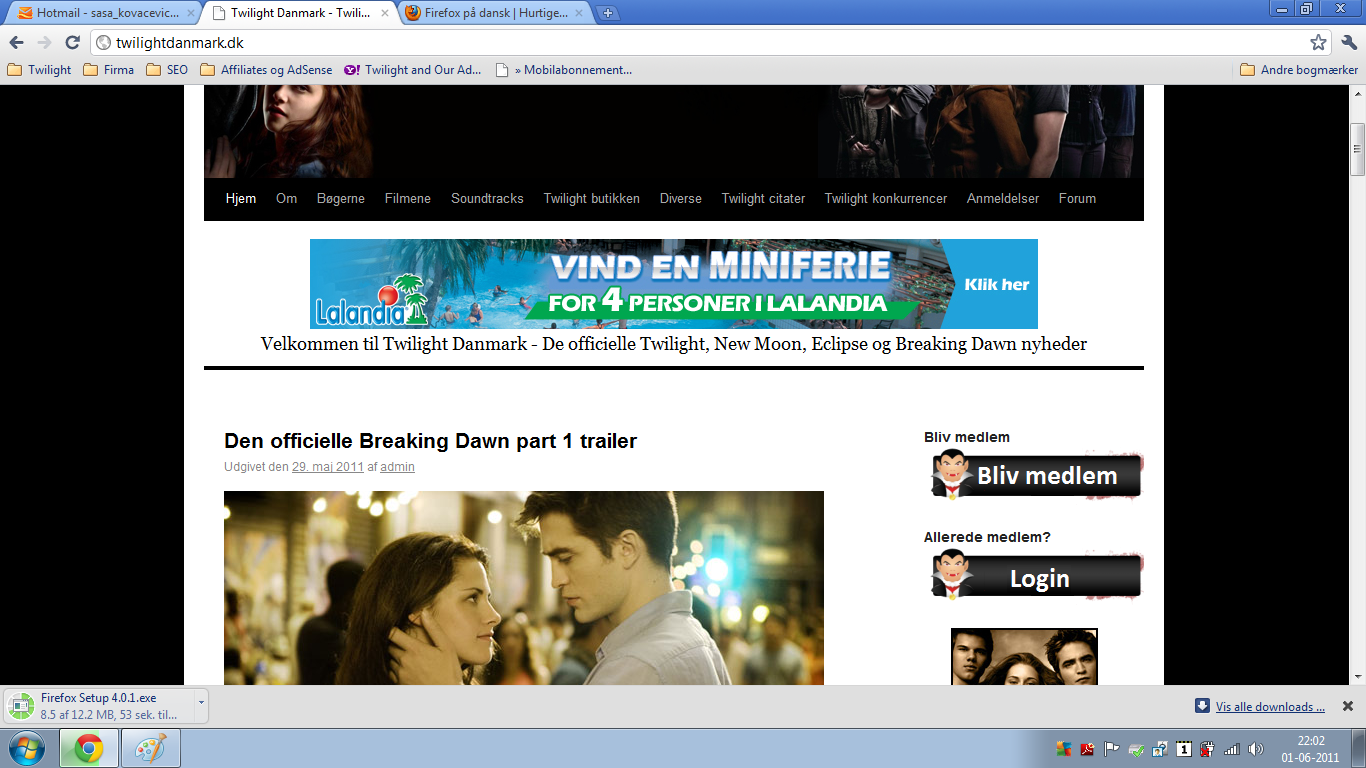Screen dimensions: 1366x768
Task: Open the Andre bogmærker folder
Action: tap(1299, 70)
